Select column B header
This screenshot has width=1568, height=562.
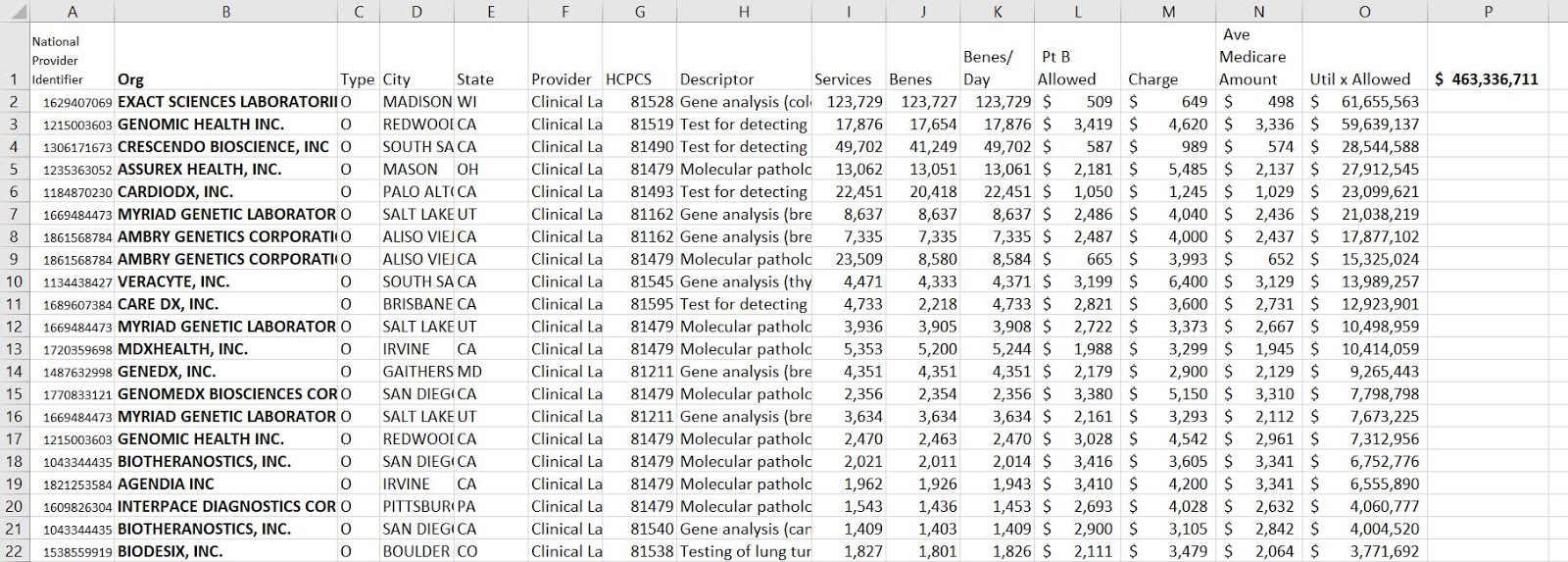[x=225, y=12]
